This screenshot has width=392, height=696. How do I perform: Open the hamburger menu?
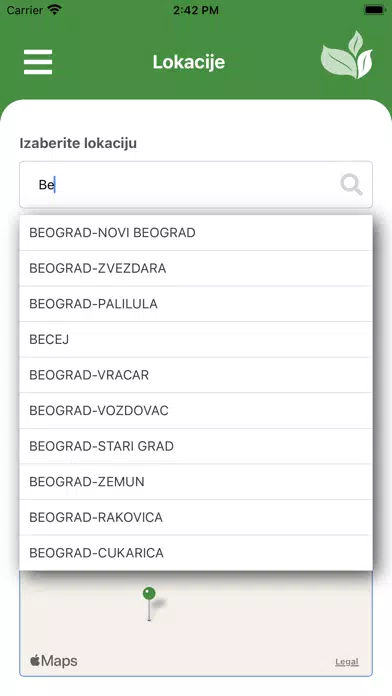click(x=38, y=62)
